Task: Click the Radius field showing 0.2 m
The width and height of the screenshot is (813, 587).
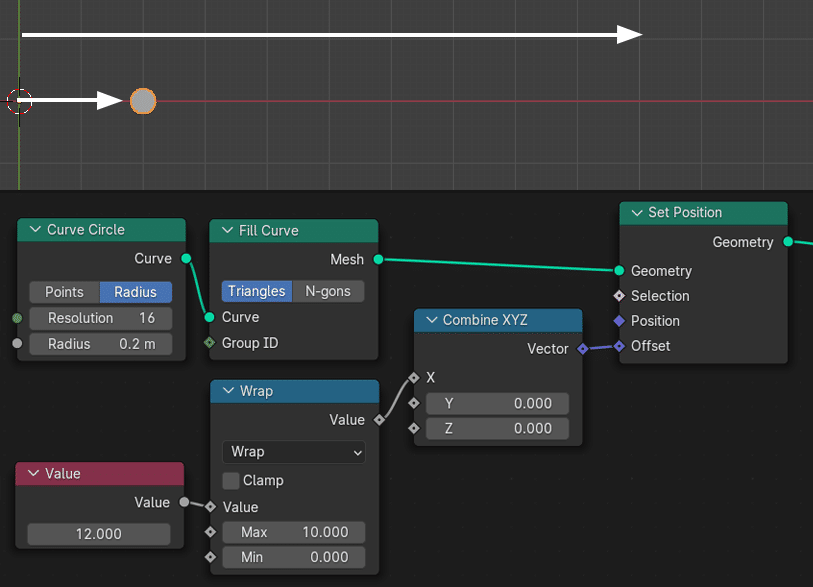Action: coord(101,344)
